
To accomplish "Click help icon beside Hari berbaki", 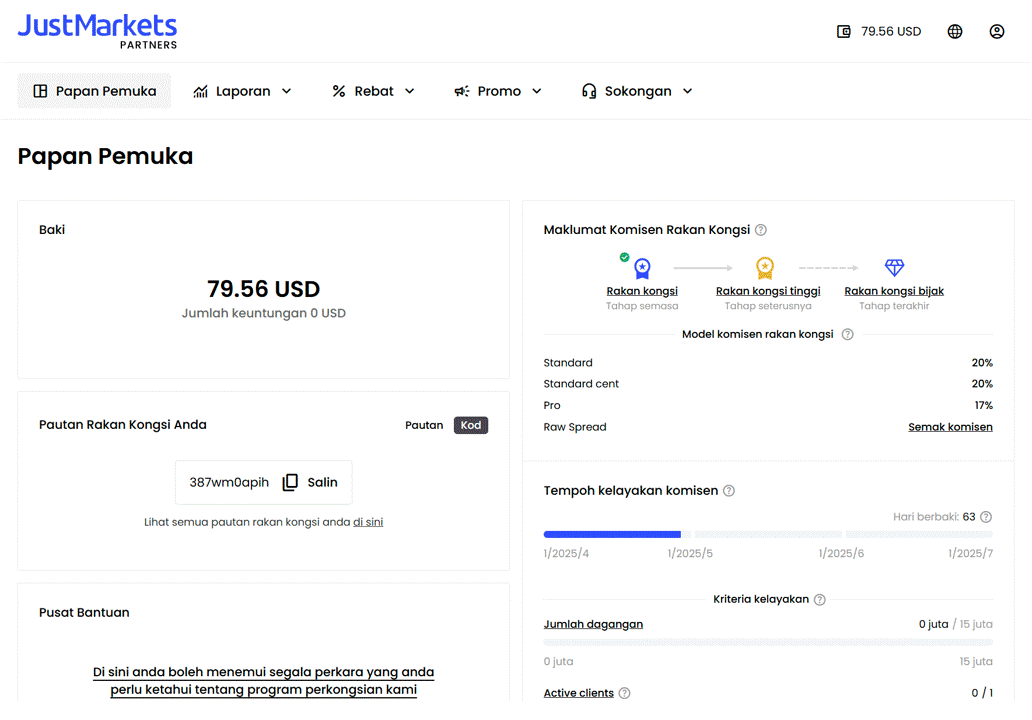I will pos(986,517).
